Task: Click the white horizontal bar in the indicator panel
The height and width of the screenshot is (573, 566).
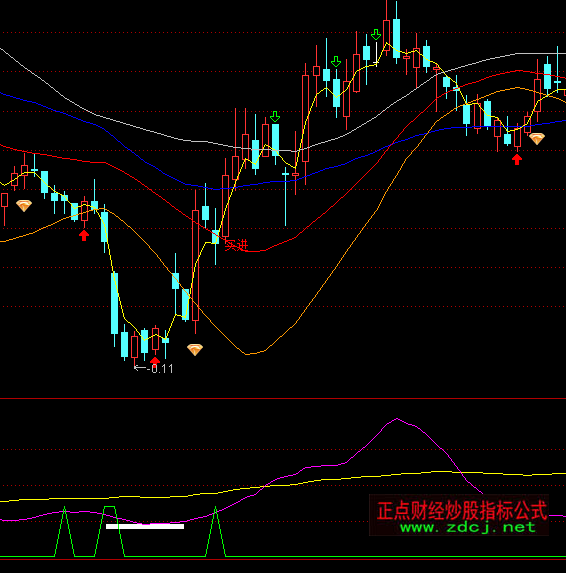Action: tap(145, 526)
